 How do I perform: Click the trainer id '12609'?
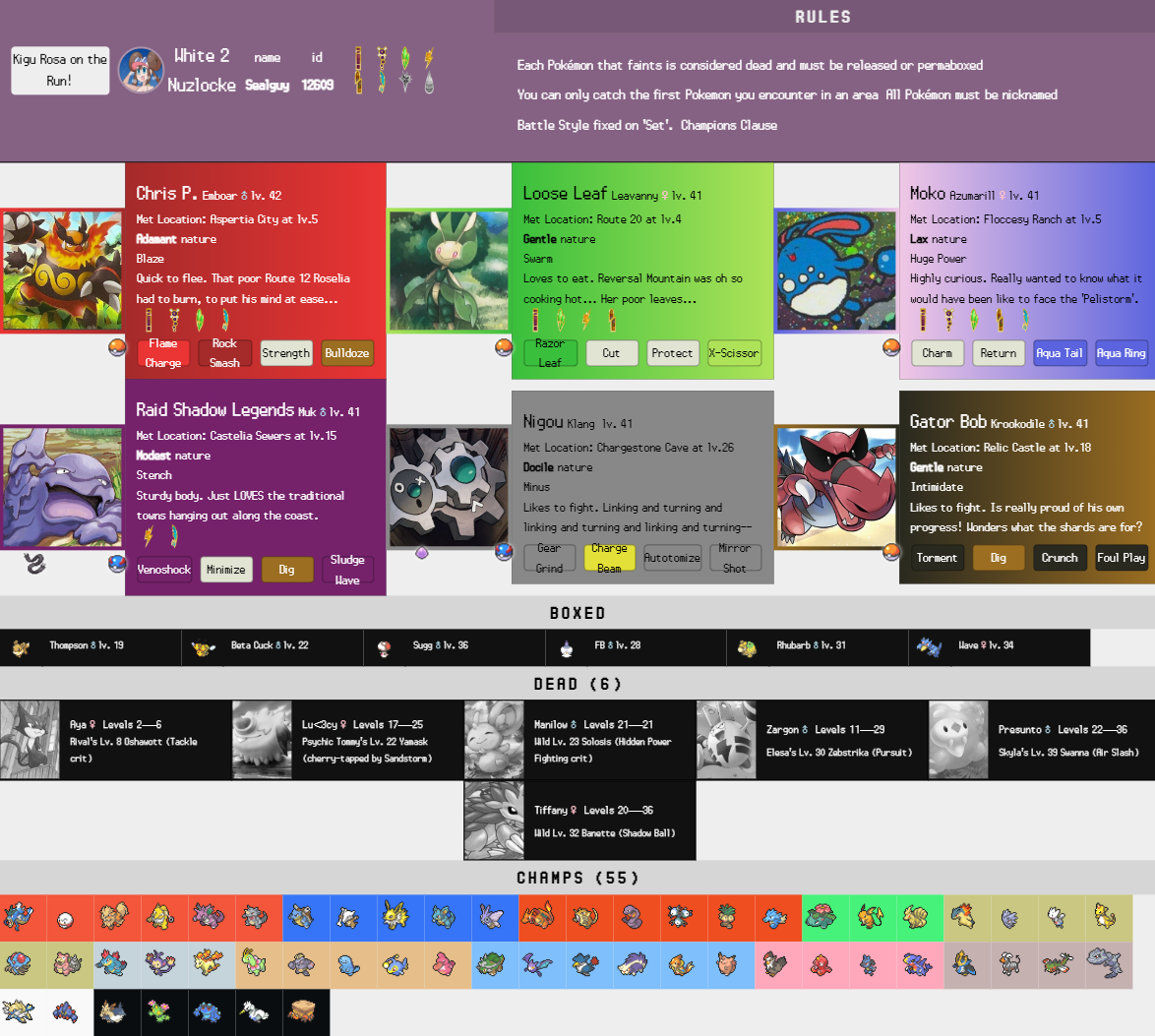(x=318, y=86)
